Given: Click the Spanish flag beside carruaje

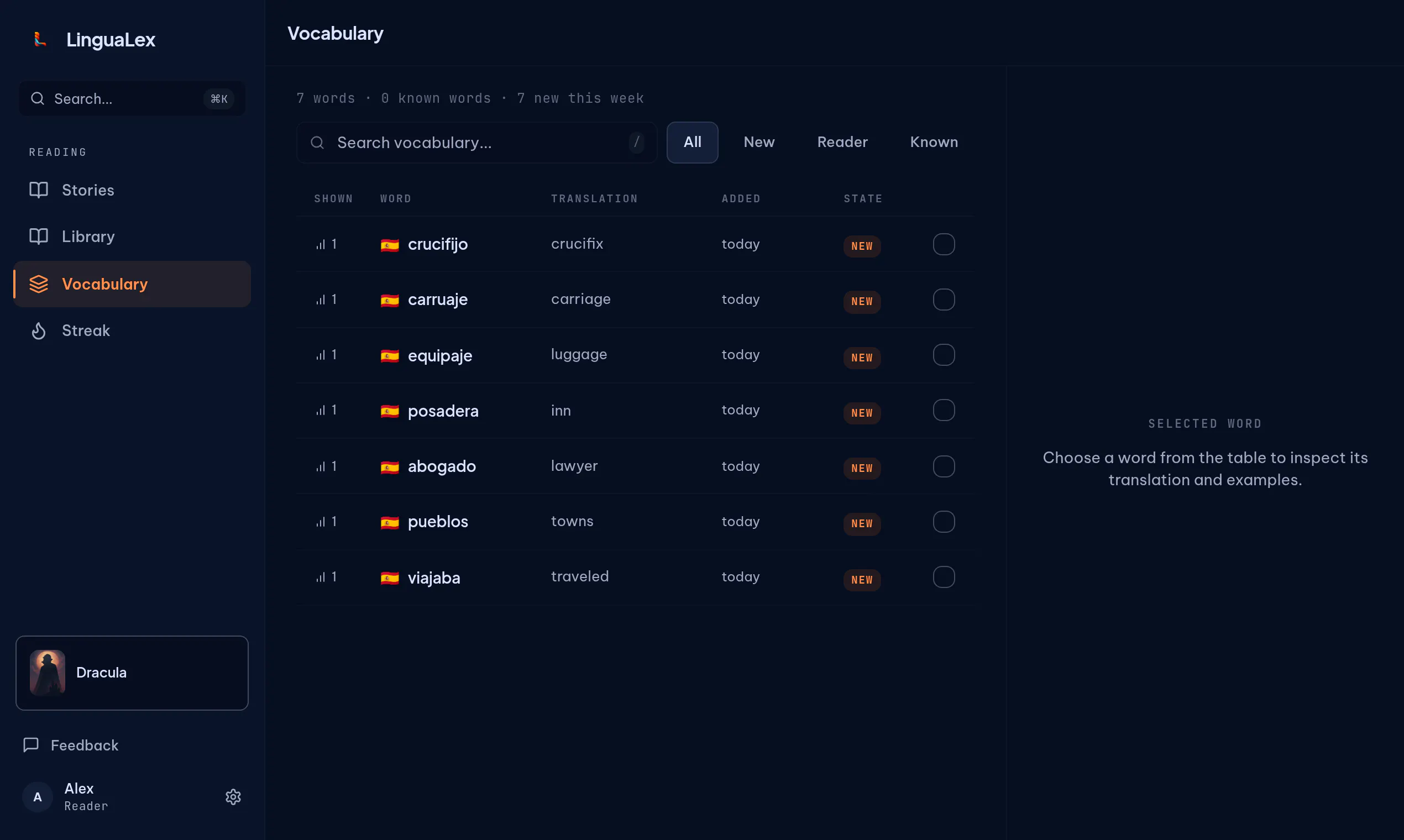Looking at the screenshot, I should click(390, 300).
